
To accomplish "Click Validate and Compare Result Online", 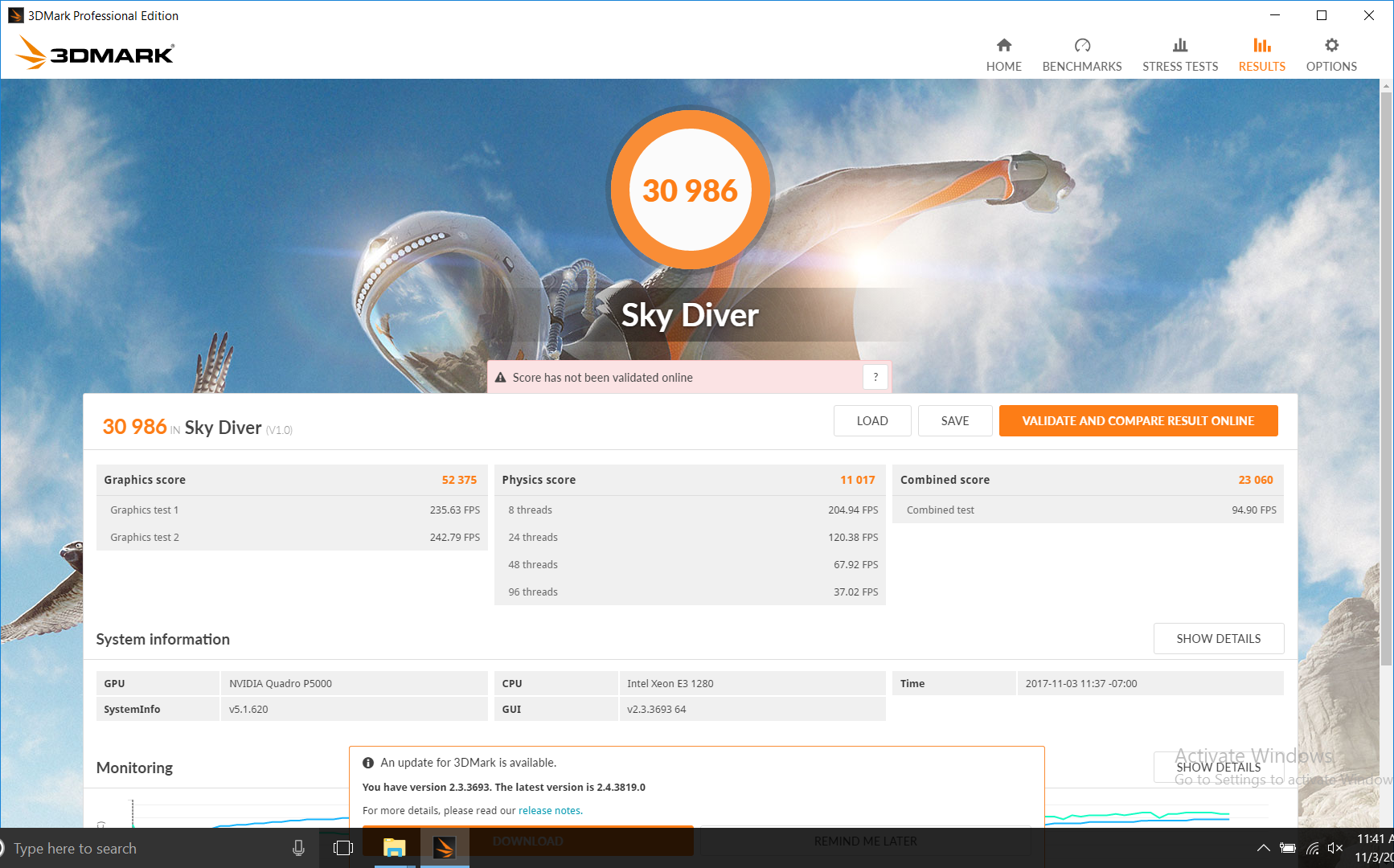I will (x=1138, y=420).
